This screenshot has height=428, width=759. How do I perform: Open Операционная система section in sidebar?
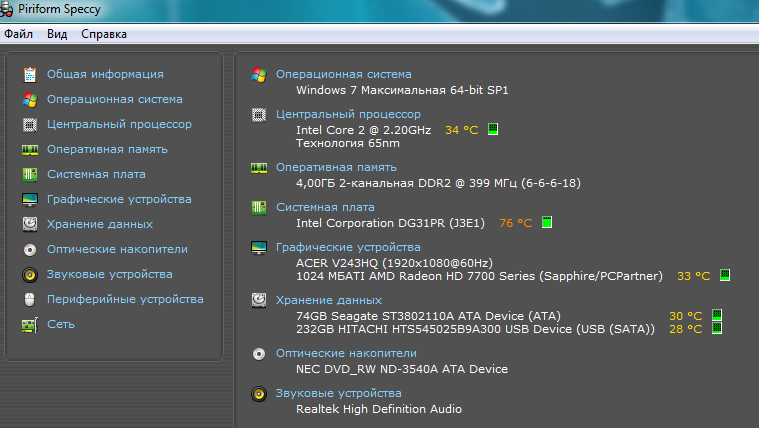[115, 99]
